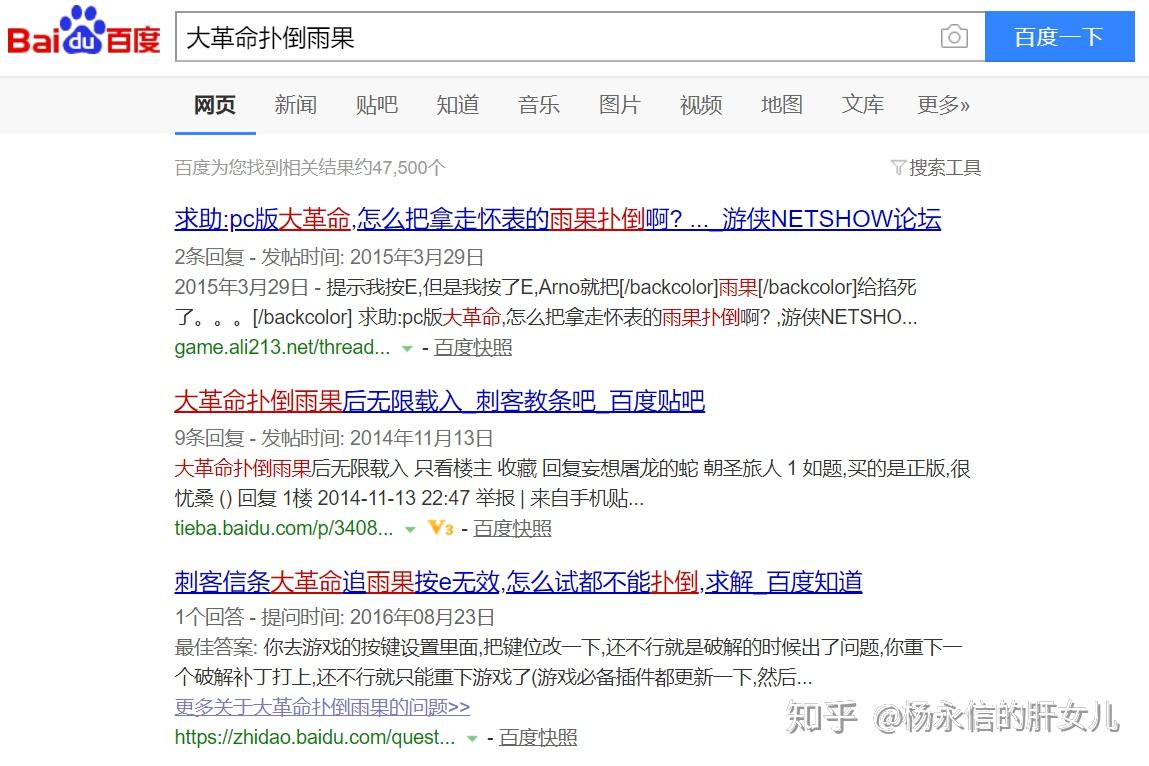This screenshot has height=766, width=1149.
Task: Click 1个回答 - 提问时间: 2016年08月23日 text
Action: click(334, 616)
